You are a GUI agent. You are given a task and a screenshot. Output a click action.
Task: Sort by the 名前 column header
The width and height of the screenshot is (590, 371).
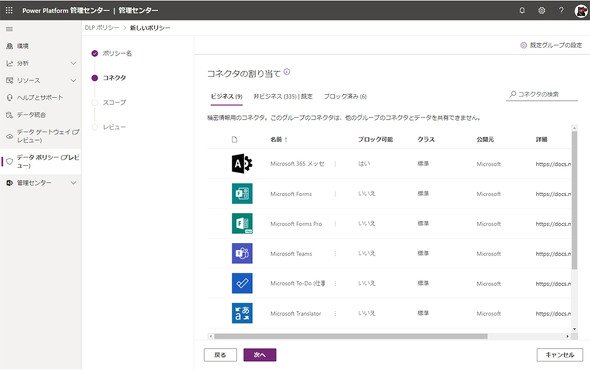pos(279,140)
